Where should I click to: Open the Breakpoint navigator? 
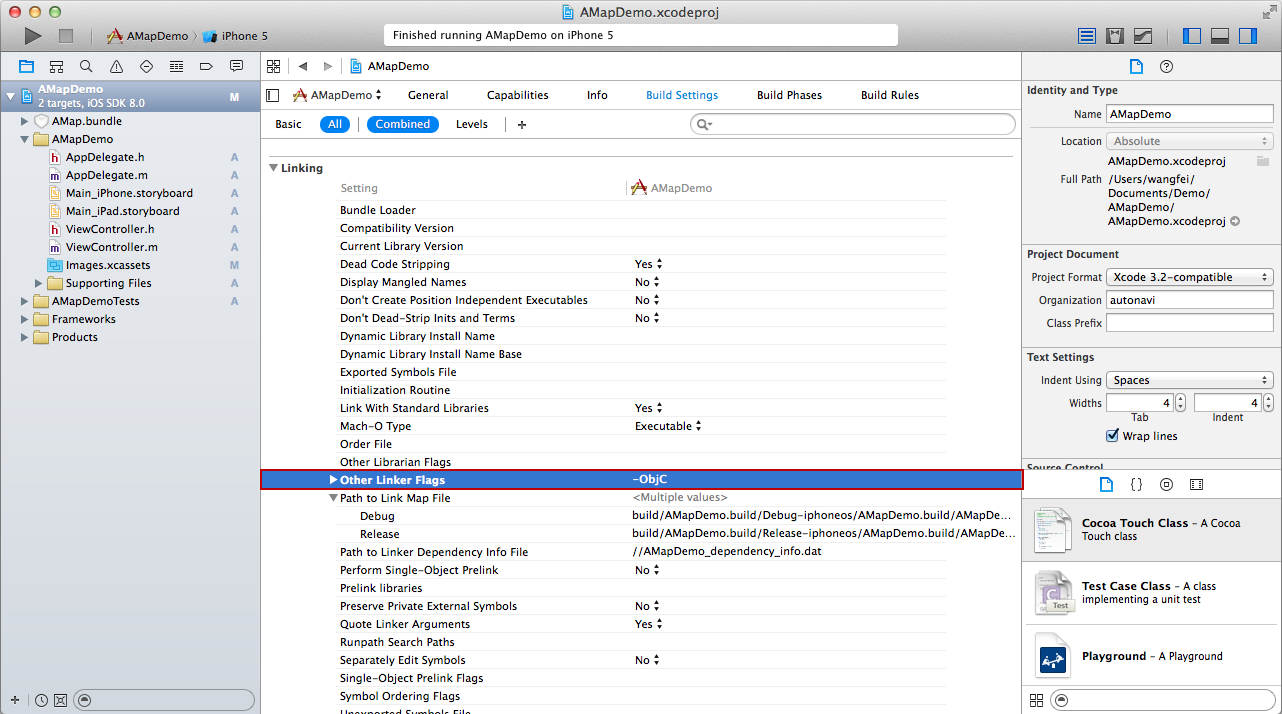[206, 66]
